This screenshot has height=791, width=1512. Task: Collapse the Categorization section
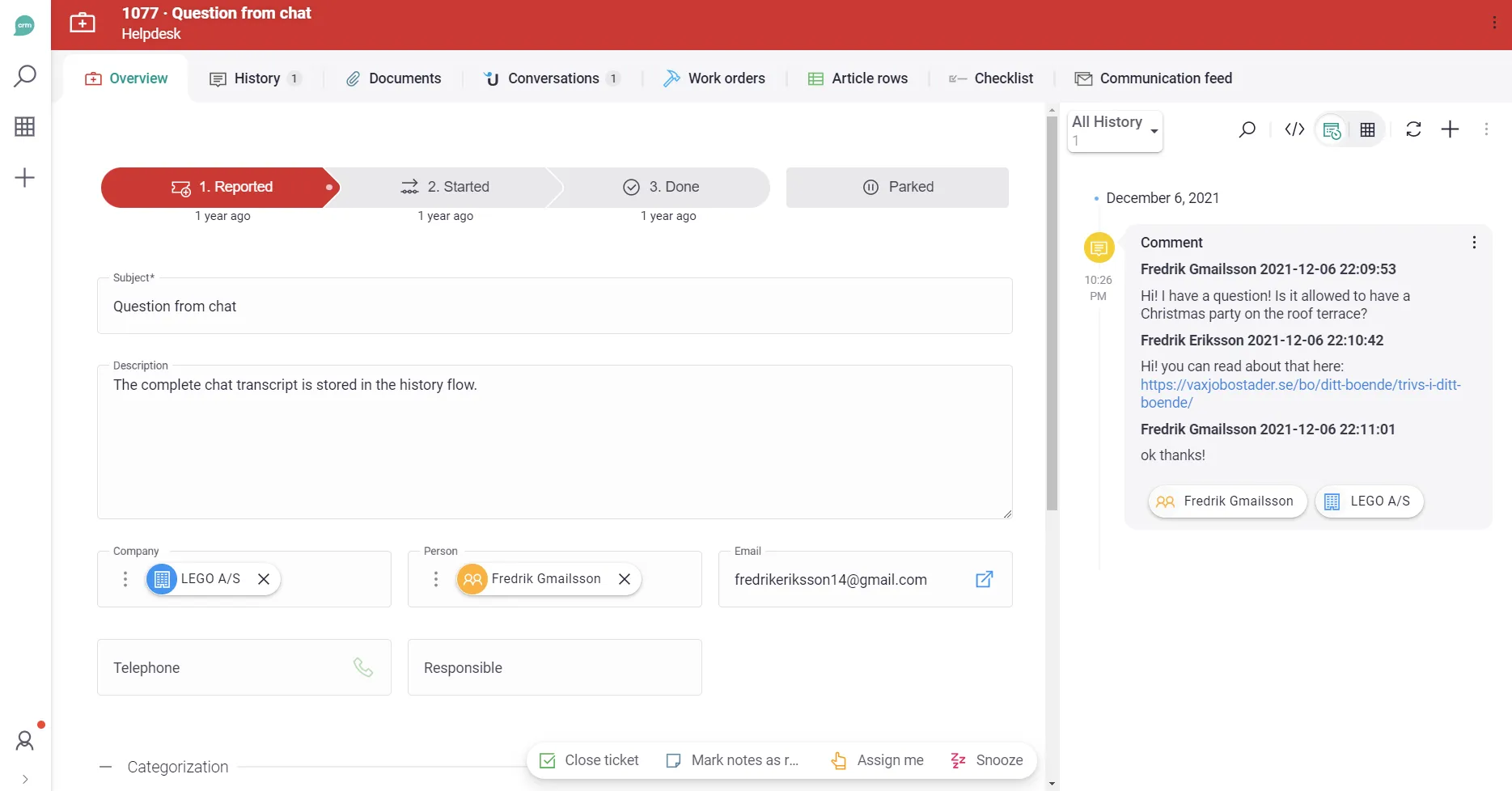click(x=106, y=767)
